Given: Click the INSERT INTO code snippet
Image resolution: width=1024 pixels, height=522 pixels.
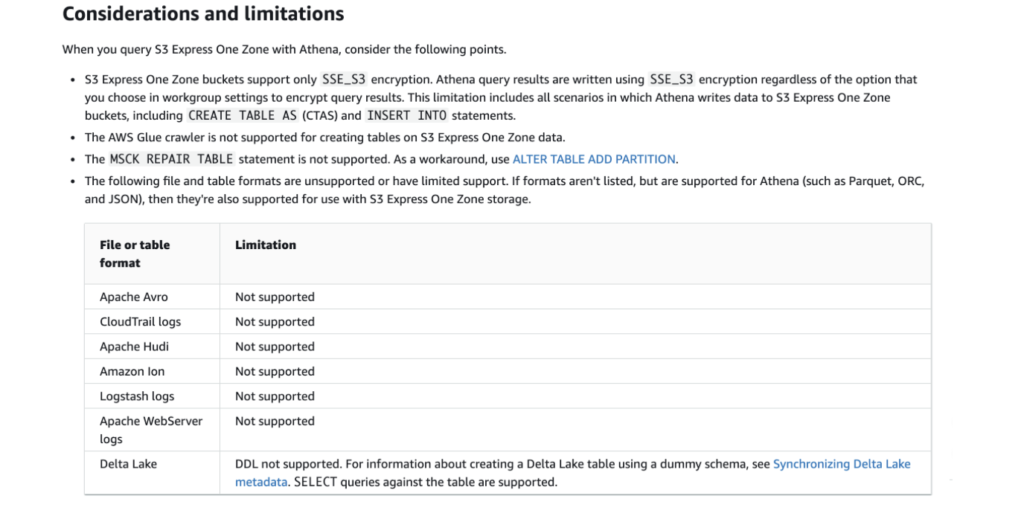Looking at the screenshot, I should tap(399, 116).
